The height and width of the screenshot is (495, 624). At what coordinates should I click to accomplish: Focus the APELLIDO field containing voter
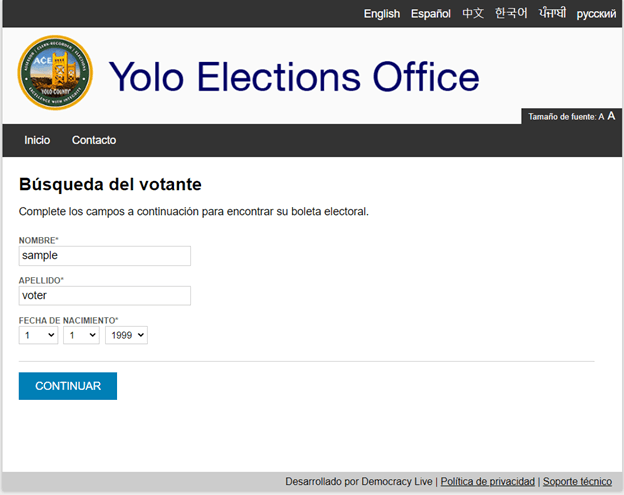coord(105,296)
